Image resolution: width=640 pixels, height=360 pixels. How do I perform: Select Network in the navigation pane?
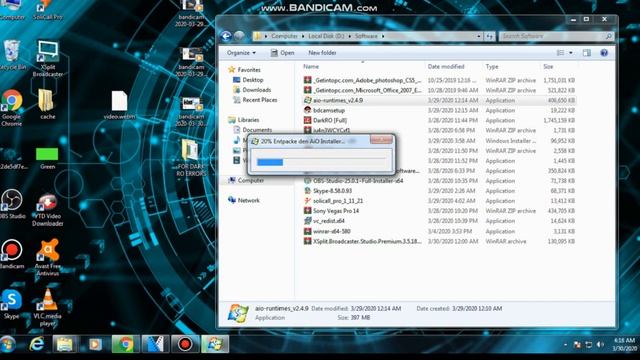[x=244, y=200]
